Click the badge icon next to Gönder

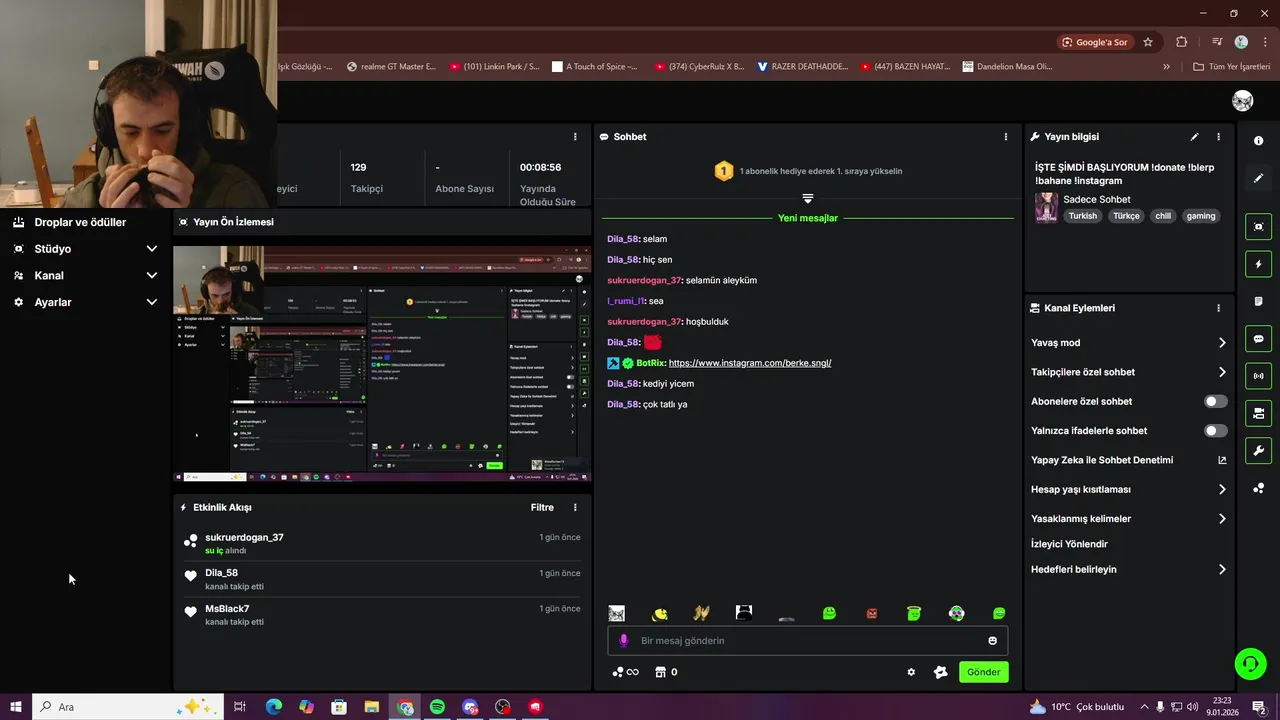tap(940, 672)
